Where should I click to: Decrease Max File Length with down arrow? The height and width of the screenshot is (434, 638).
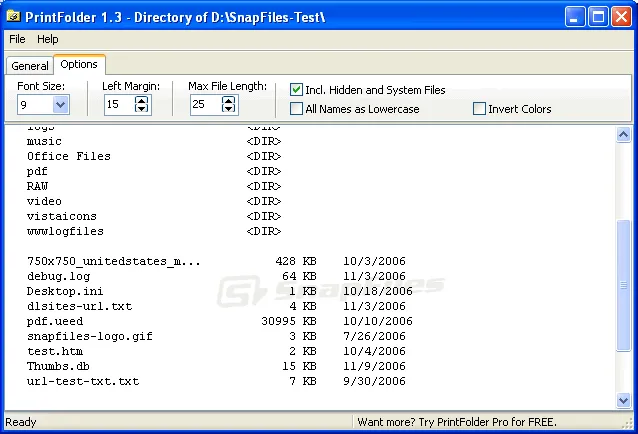(x=228, y=109)
